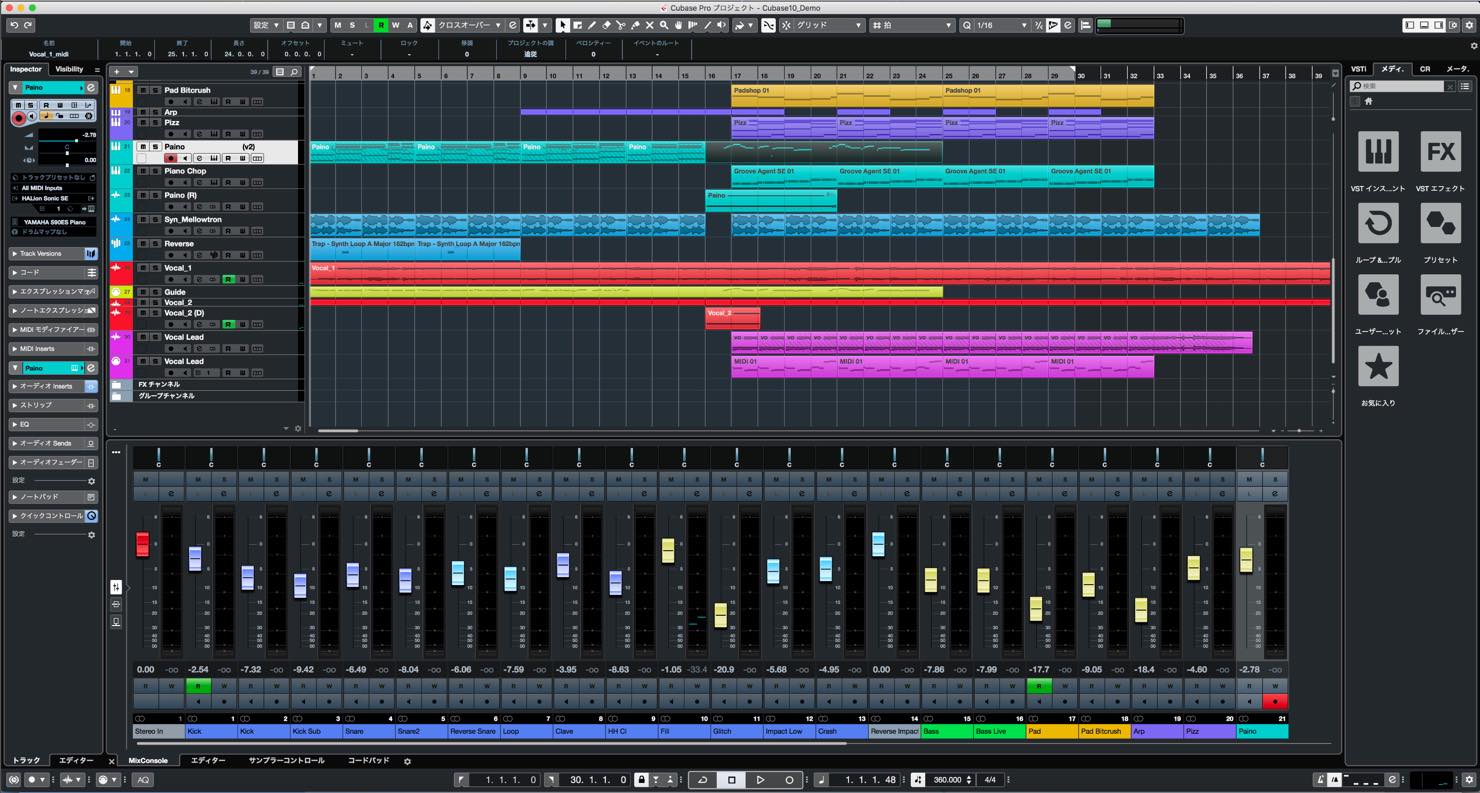Open the 拍 grid type dropdown
The image size is (1480, 793).
coord(913,25)
